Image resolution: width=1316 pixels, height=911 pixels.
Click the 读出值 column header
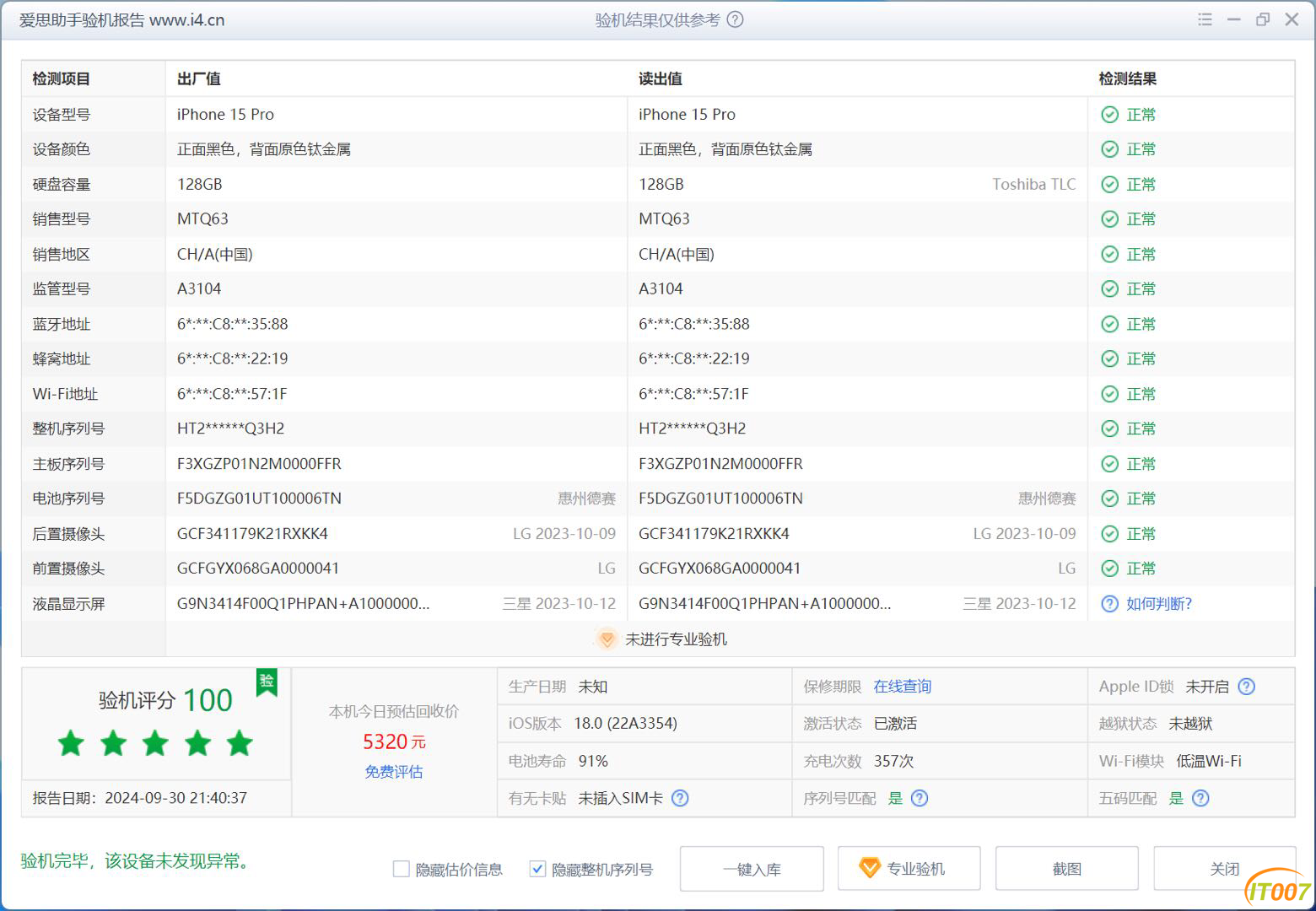point(661,79)
